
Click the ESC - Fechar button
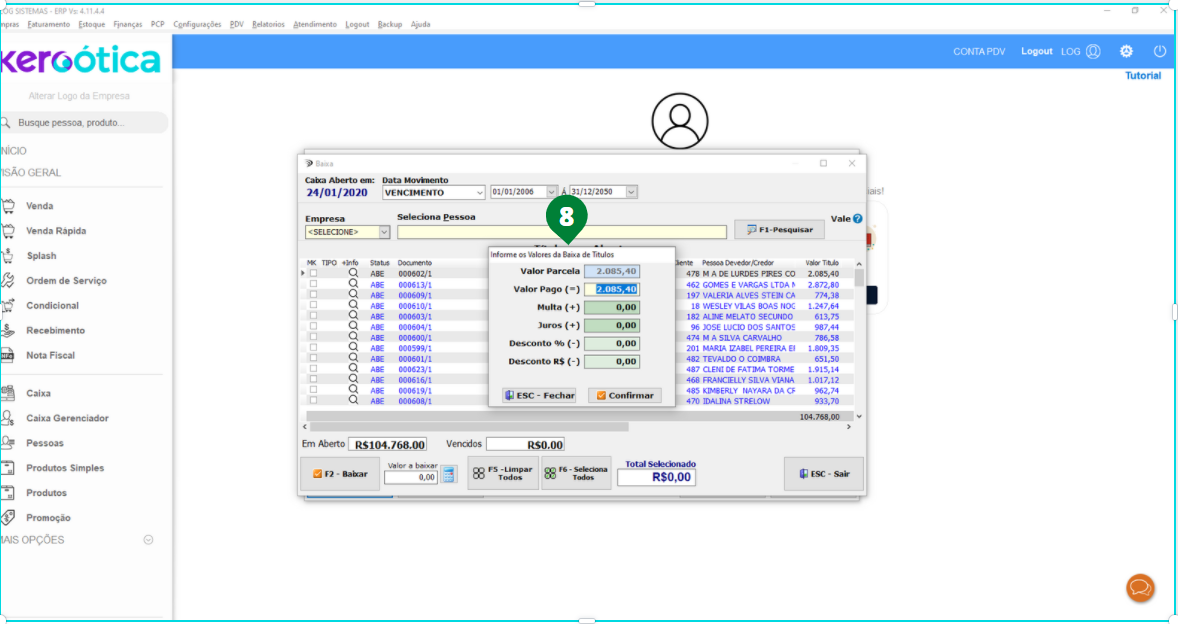tap(539, 395)
